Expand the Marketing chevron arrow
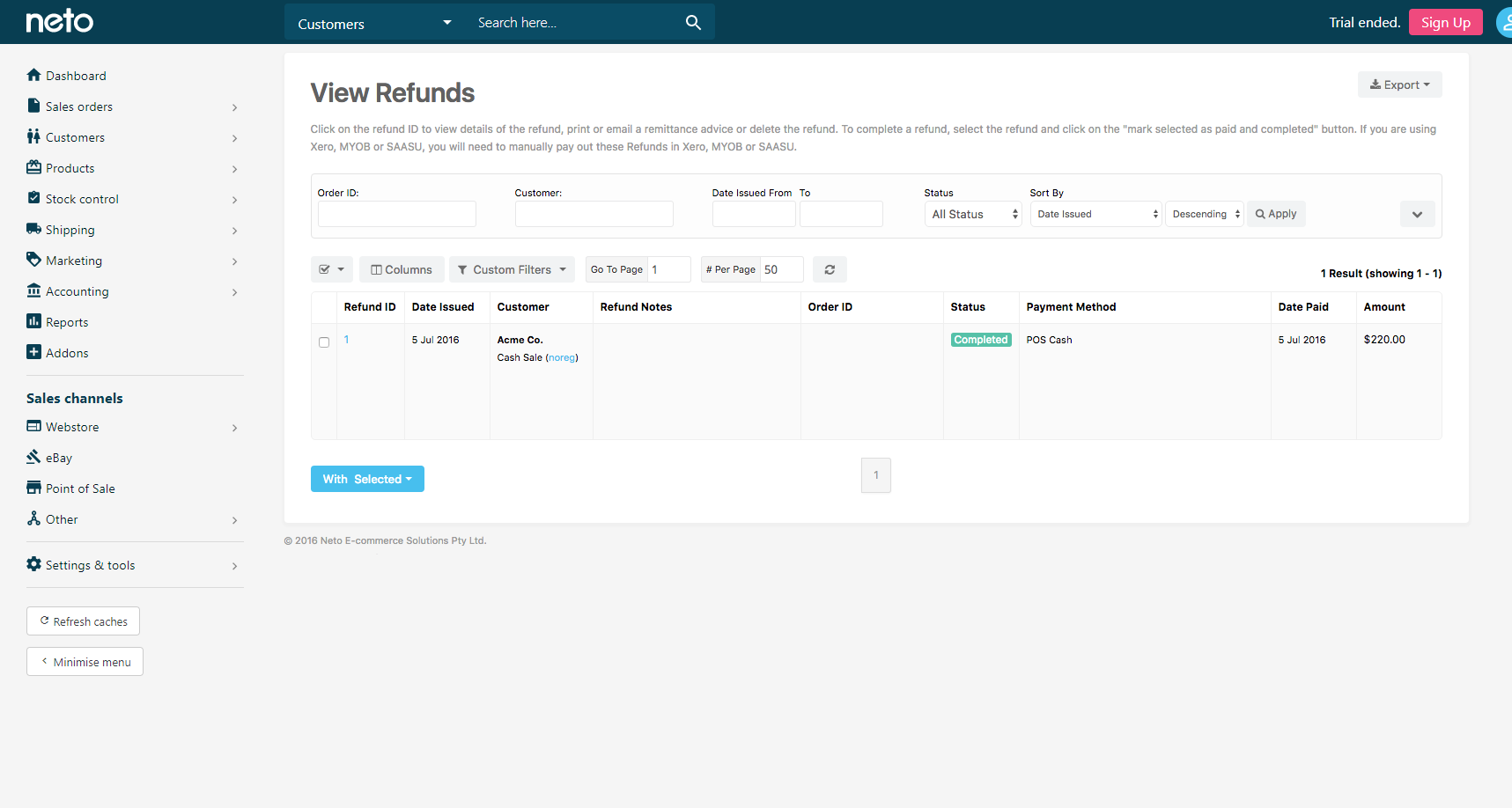1512x808 pixels. click(235, 261)
